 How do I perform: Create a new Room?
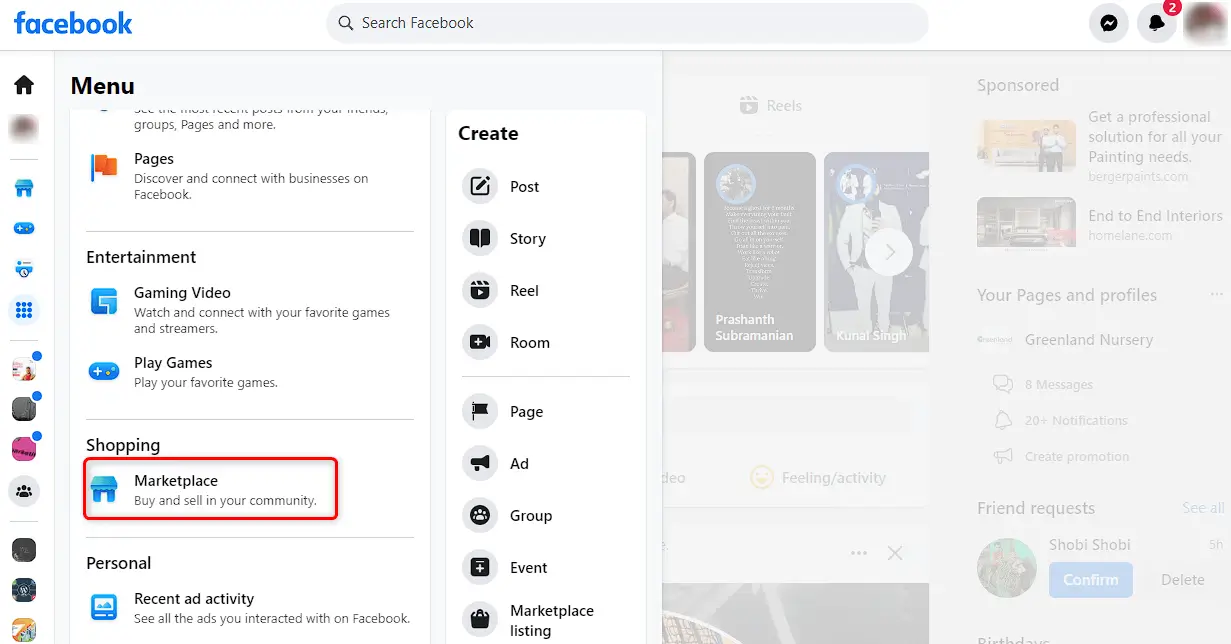(546, 342)
